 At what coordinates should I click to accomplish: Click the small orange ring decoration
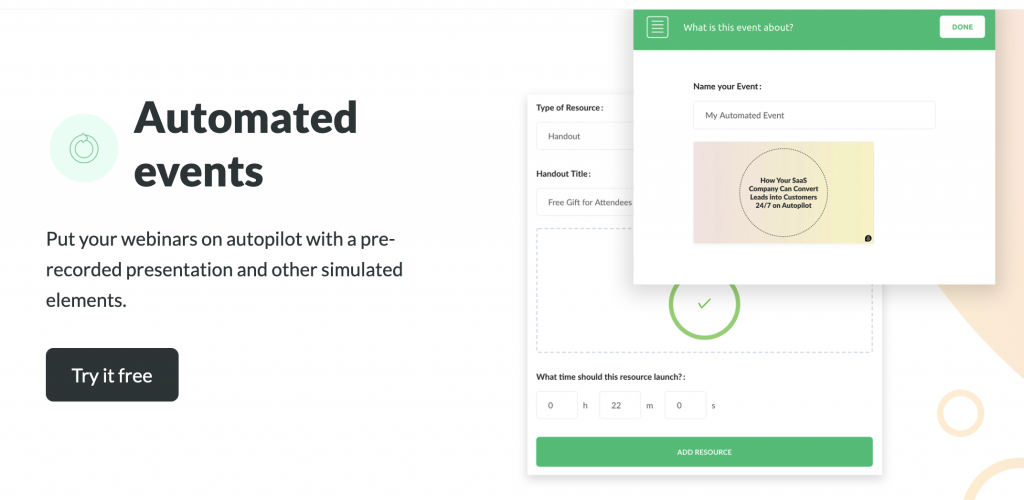click(960, 413)
